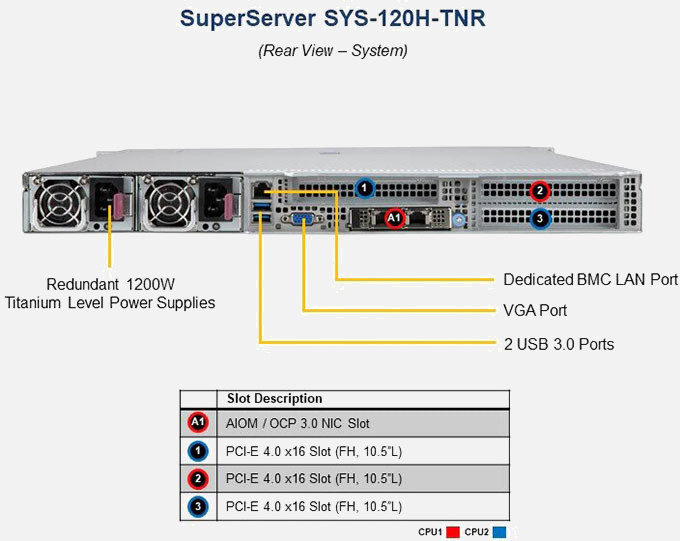
Task: Click the upper USB 3.0 port on the server
Action: click(262, 205)
